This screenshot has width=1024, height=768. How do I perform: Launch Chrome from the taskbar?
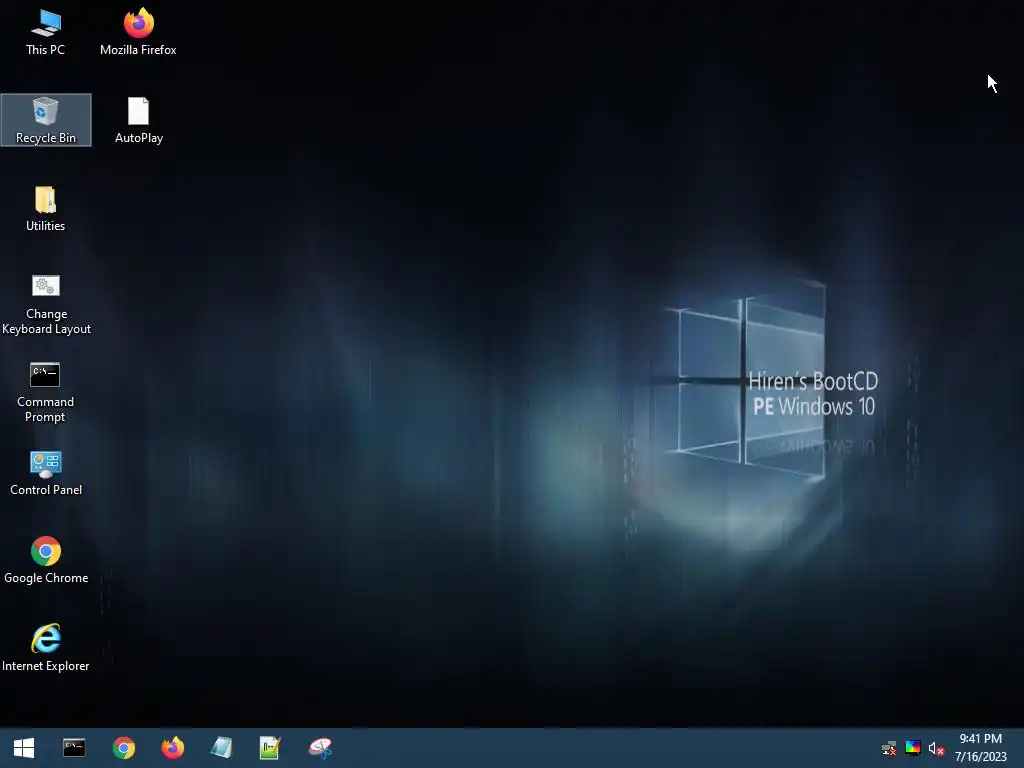point(123,748)
